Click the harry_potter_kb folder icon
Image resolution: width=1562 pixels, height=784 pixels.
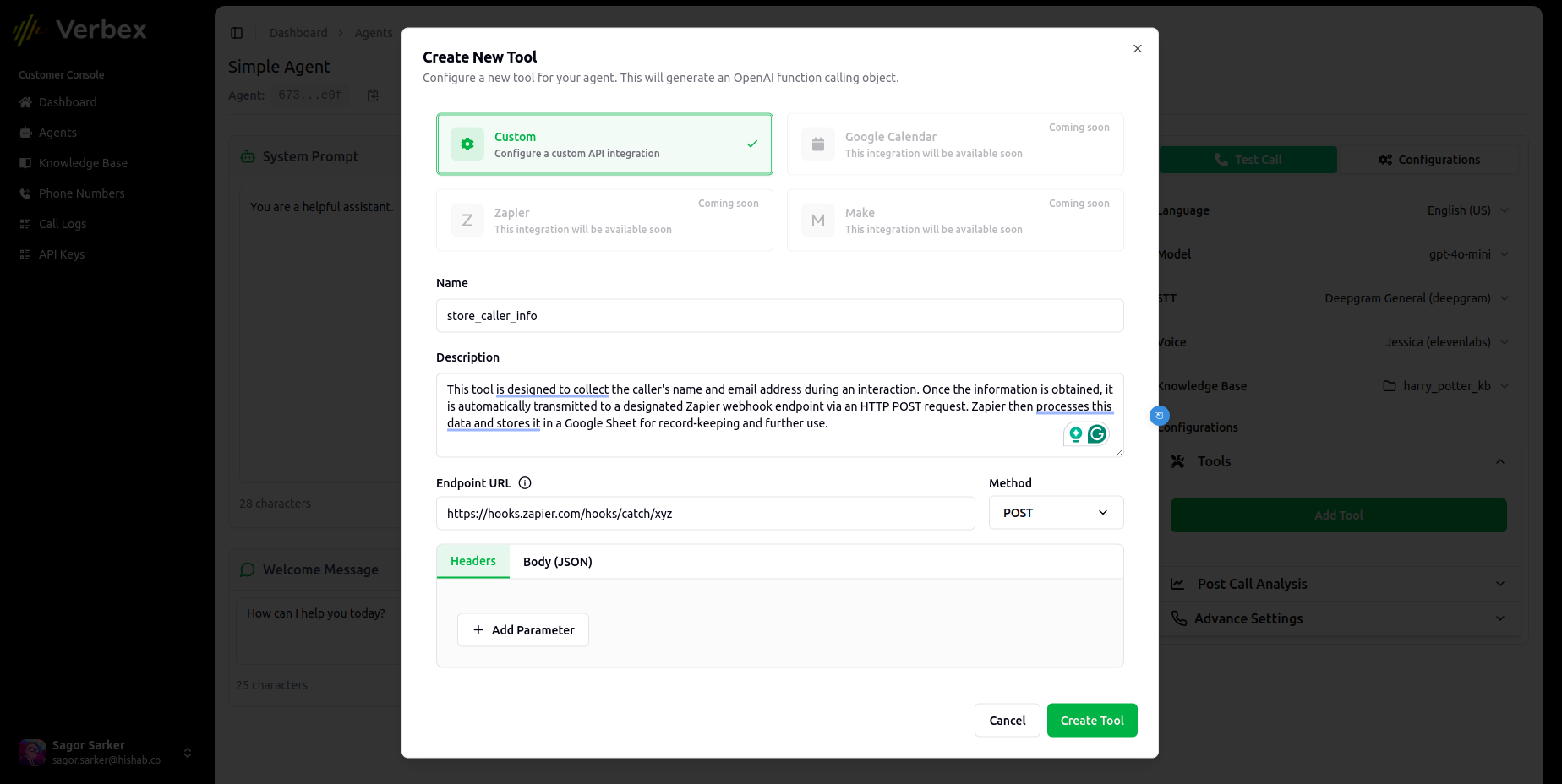(1390, 386)
